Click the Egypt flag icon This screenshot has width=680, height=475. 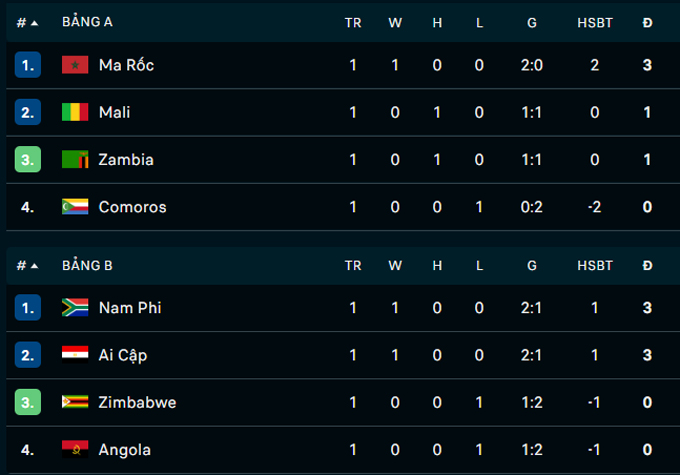(x=75, y=355)
